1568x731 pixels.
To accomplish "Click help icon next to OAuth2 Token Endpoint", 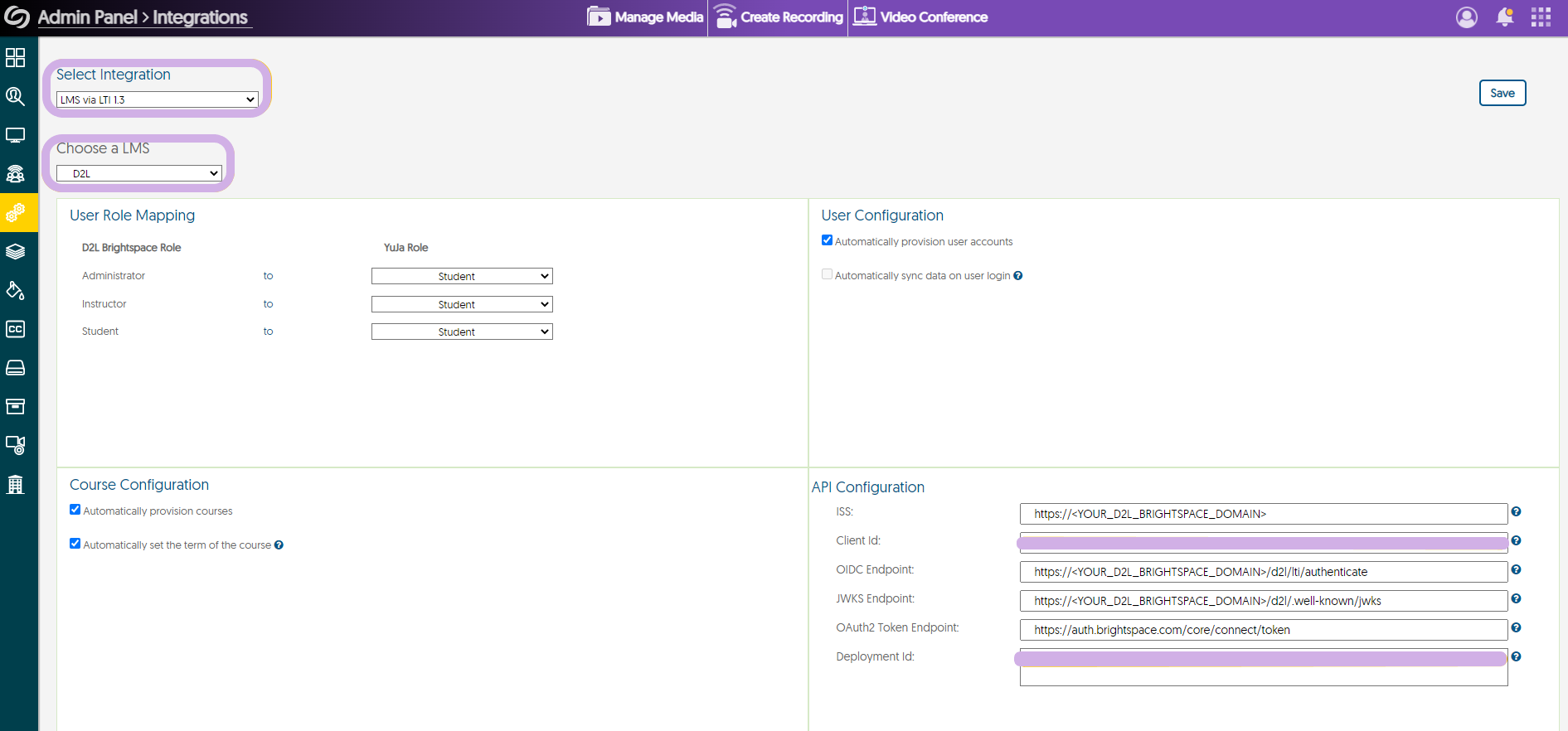I will (x=1516, y=627).
